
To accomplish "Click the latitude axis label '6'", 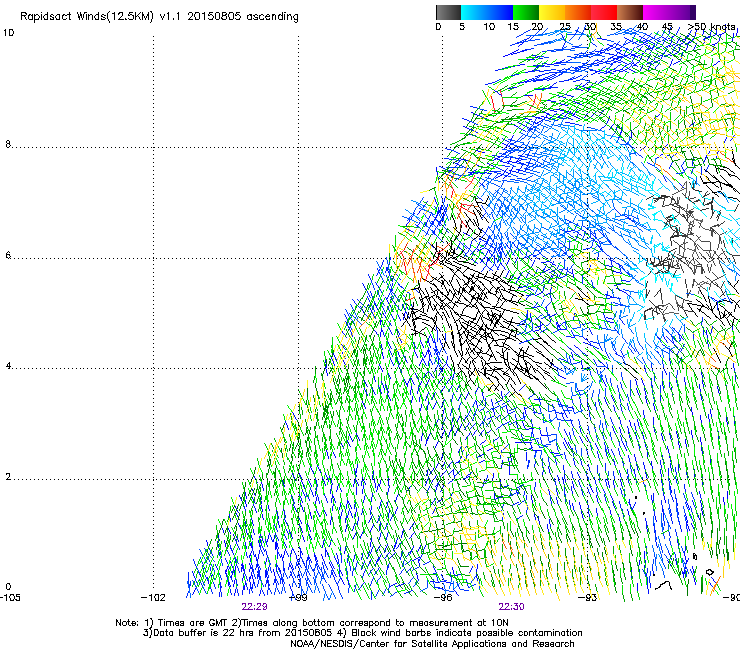I will point(8,255).
